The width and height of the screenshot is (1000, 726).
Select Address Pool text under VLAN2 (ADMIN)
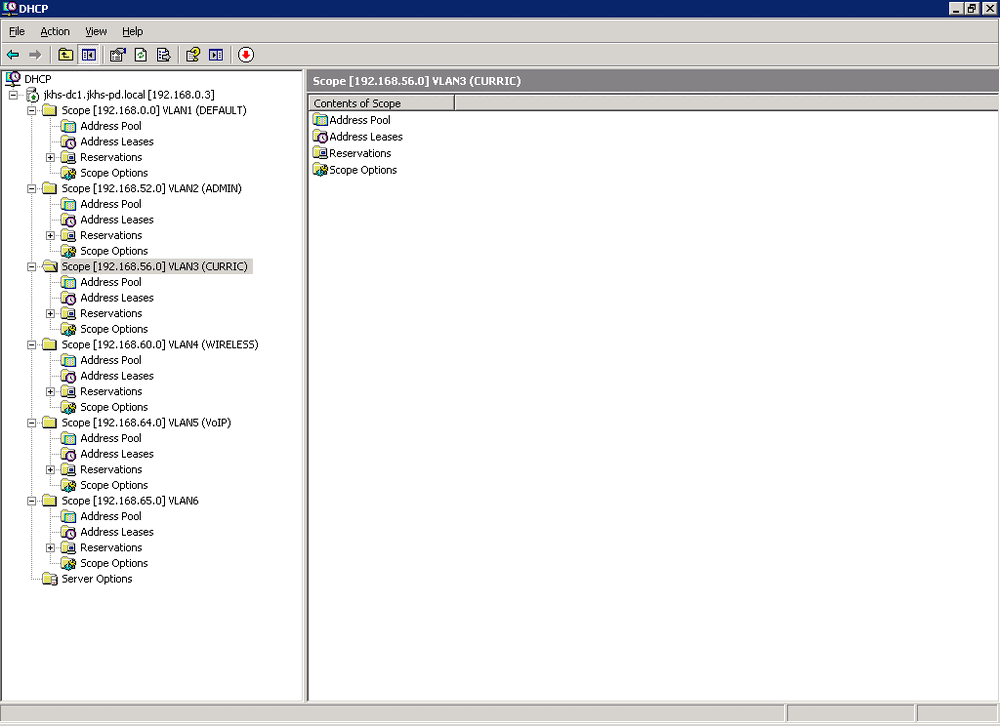click(111, 204)
